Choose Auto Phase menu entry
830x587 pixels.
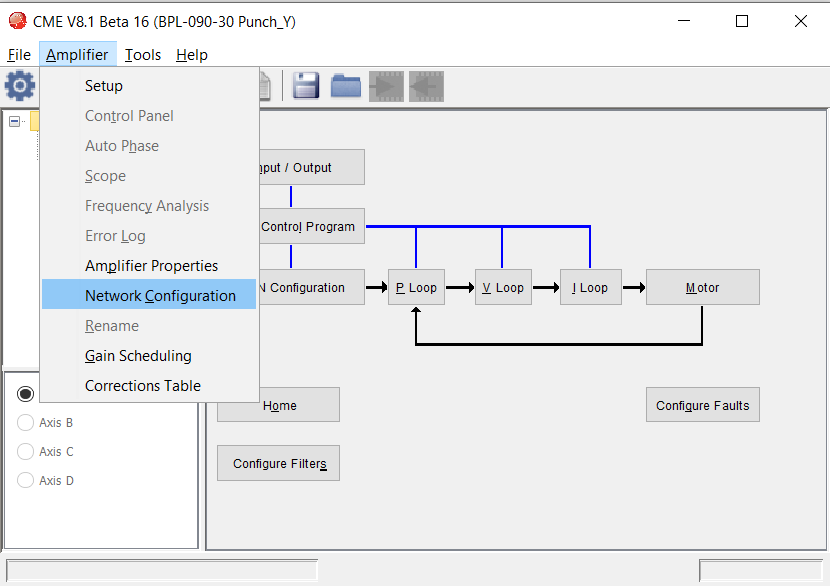149,146
